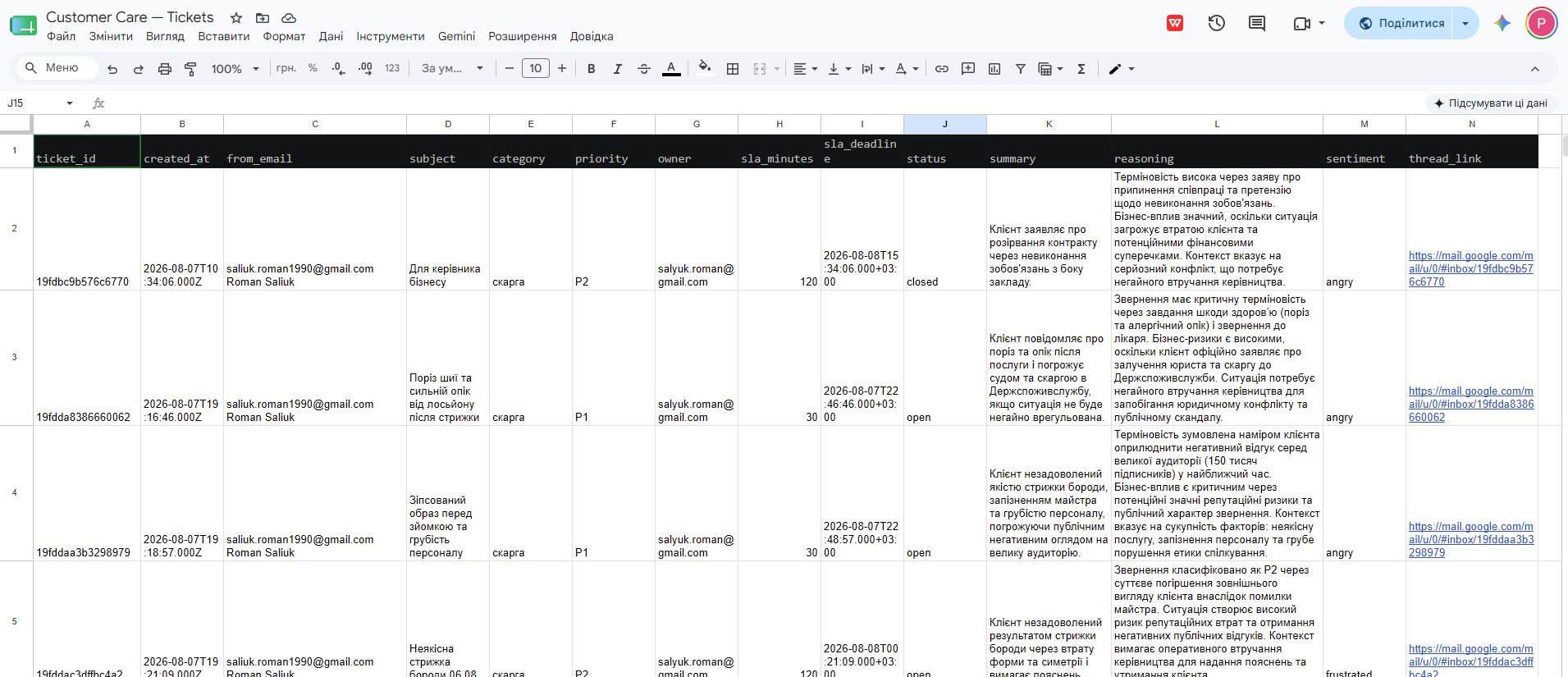1568x677 pixels.
Task: Collapse the toolbar with the chevron
Action: [1535, 69]
